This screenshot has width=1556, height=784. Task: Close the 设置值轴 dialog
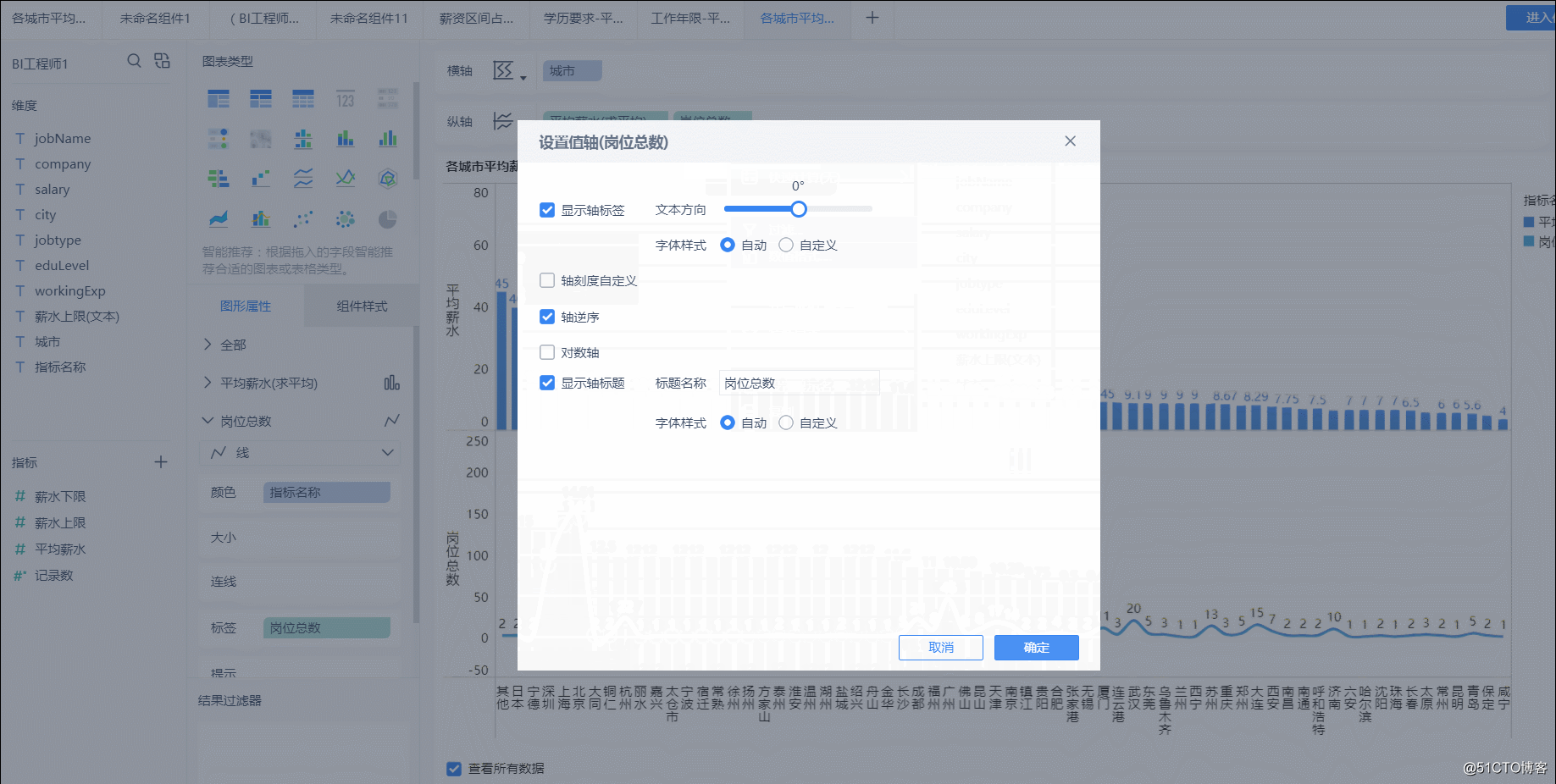[x=1071, y=141]
